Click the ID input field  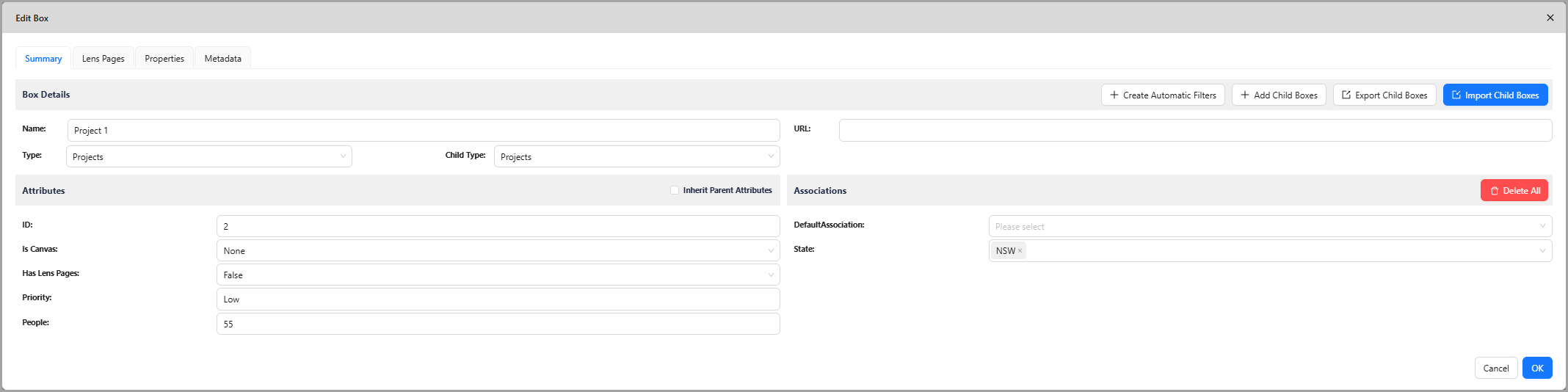[x=498, y=226]
